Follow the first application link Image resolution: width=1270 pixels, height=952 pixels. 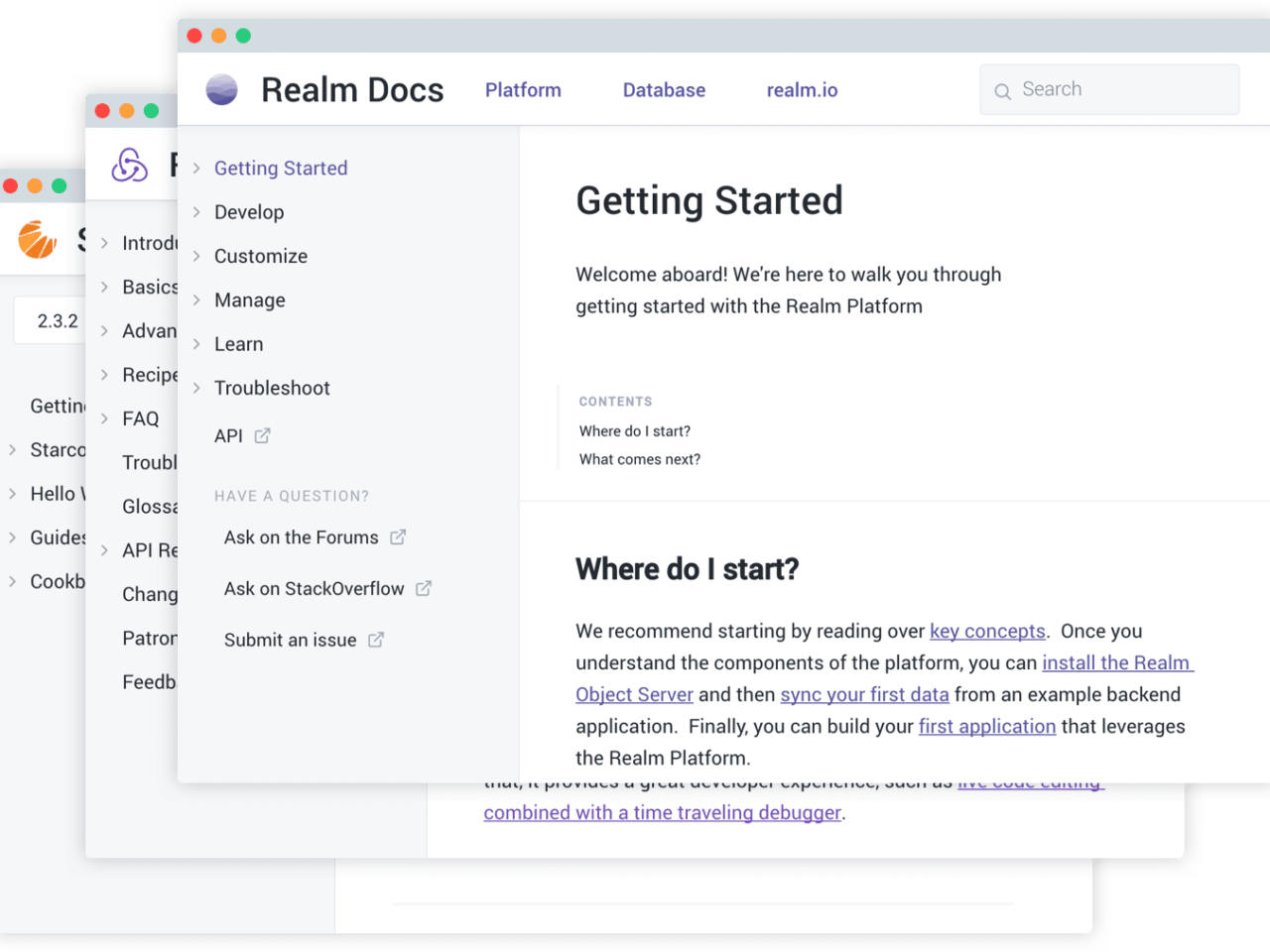pyautogui.click(x=987, y=726)
